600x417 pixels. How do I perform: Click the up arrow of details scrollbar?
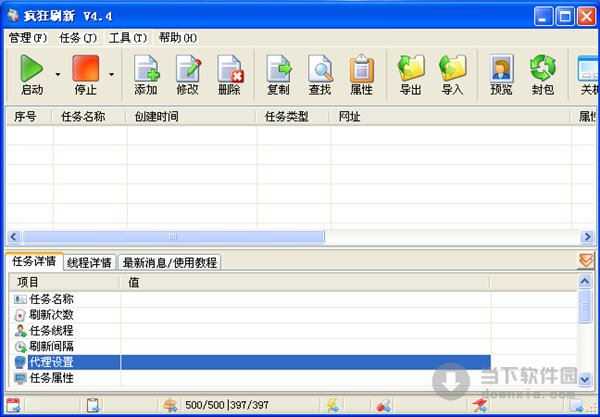pos(585,282)
